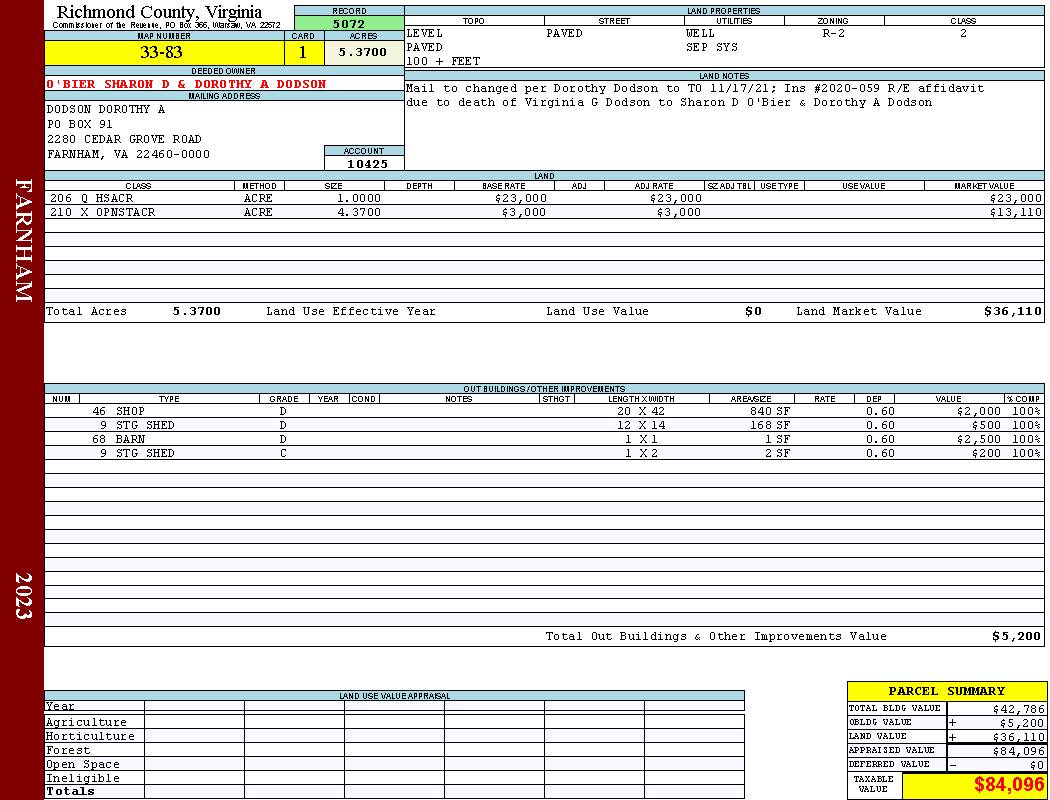Click the 20 X 42 dimensions

point(641,411)
